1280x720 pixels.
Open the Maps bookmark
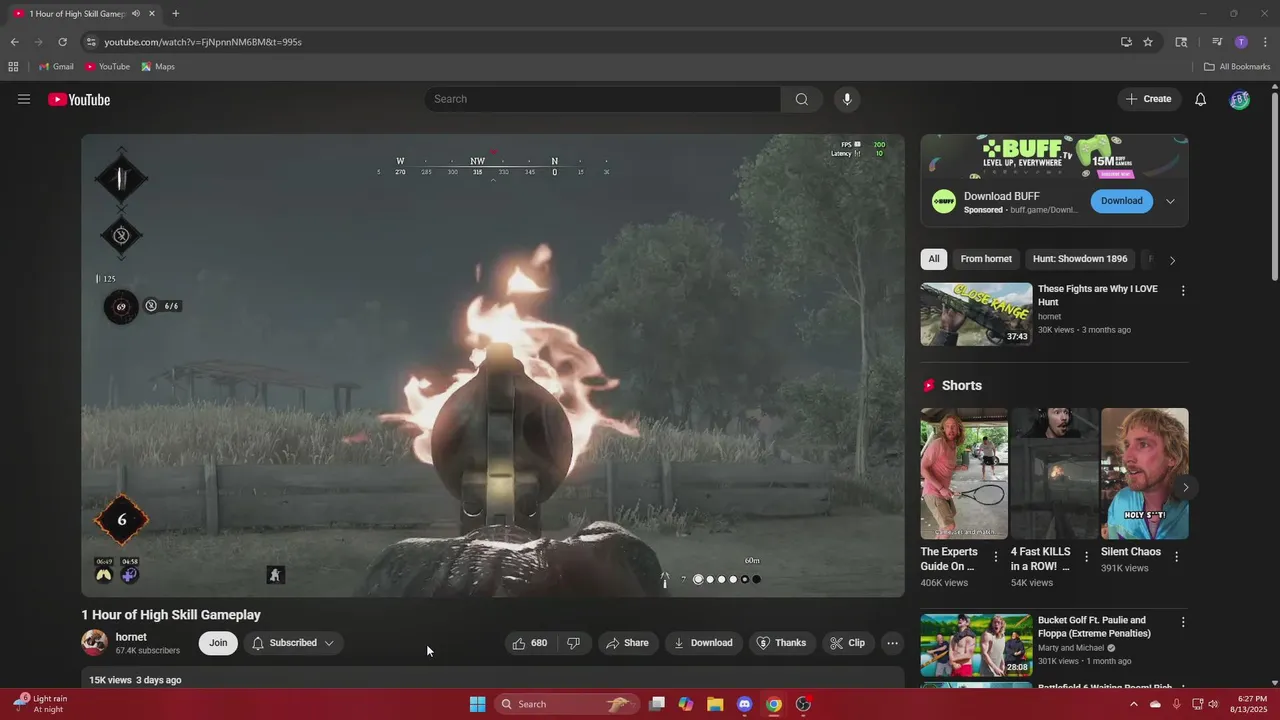[158, 67]
